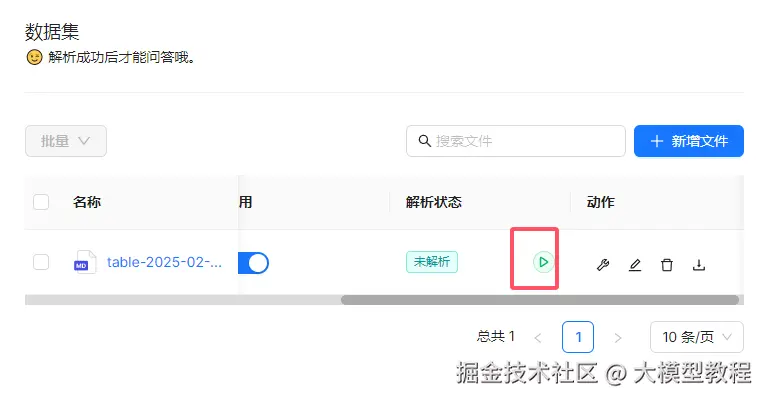Click the horizontal scrollbar under the table

click(x=540, y=299)
